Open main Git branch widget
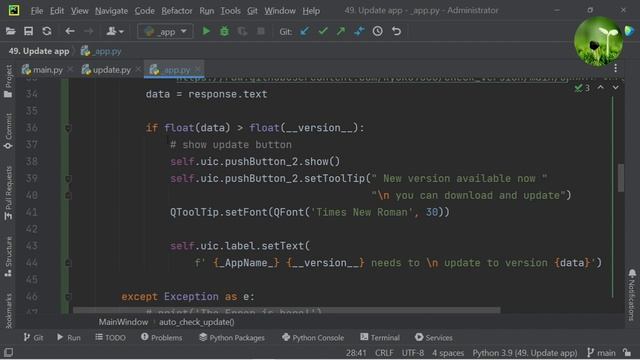Viewport: 640px width, 360px height. (601, 353)
